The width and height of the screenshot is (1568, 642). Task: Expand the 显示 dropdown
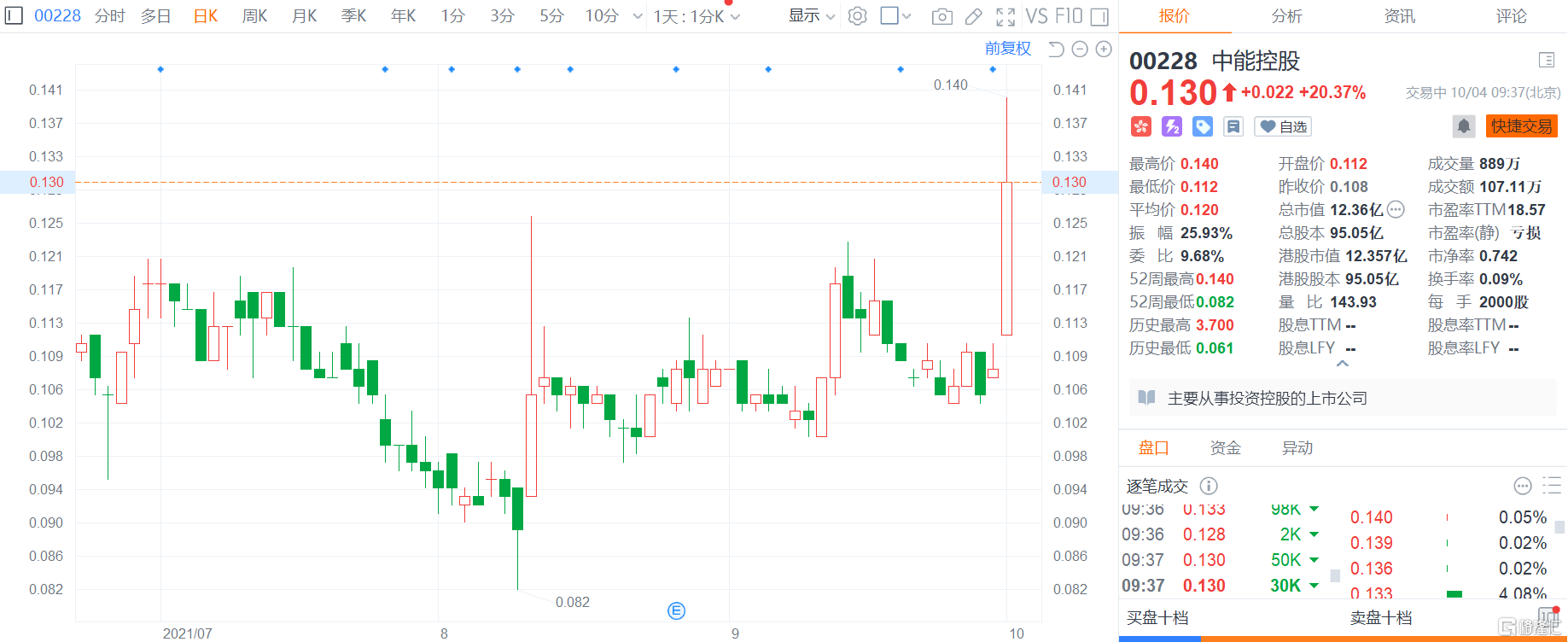click(x=811, y=16)
